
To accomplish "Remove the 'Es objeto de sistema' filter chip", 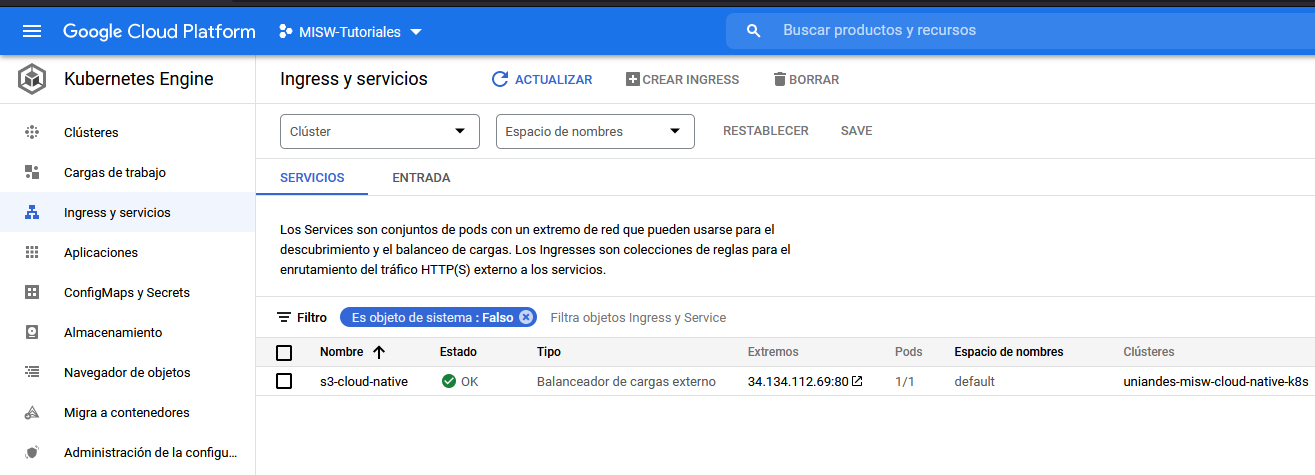I will click(526, 317).
